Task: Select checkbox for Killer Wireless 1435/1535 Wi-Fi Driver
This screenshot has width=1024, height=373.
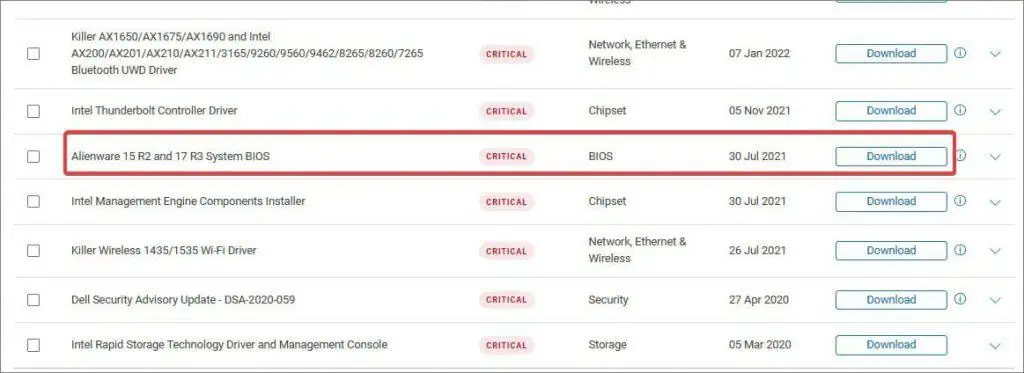Action: coord(33,251)
